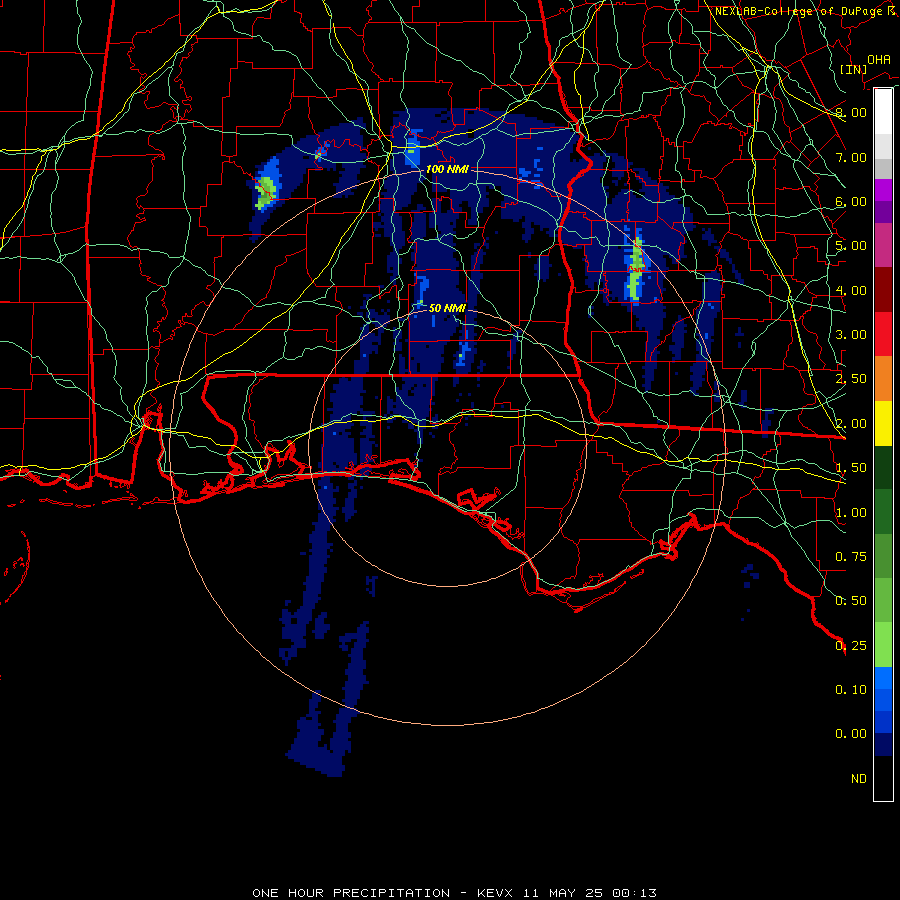Click the 0.50 legend value
The image size is (900, 900).
tap(851, 601)
